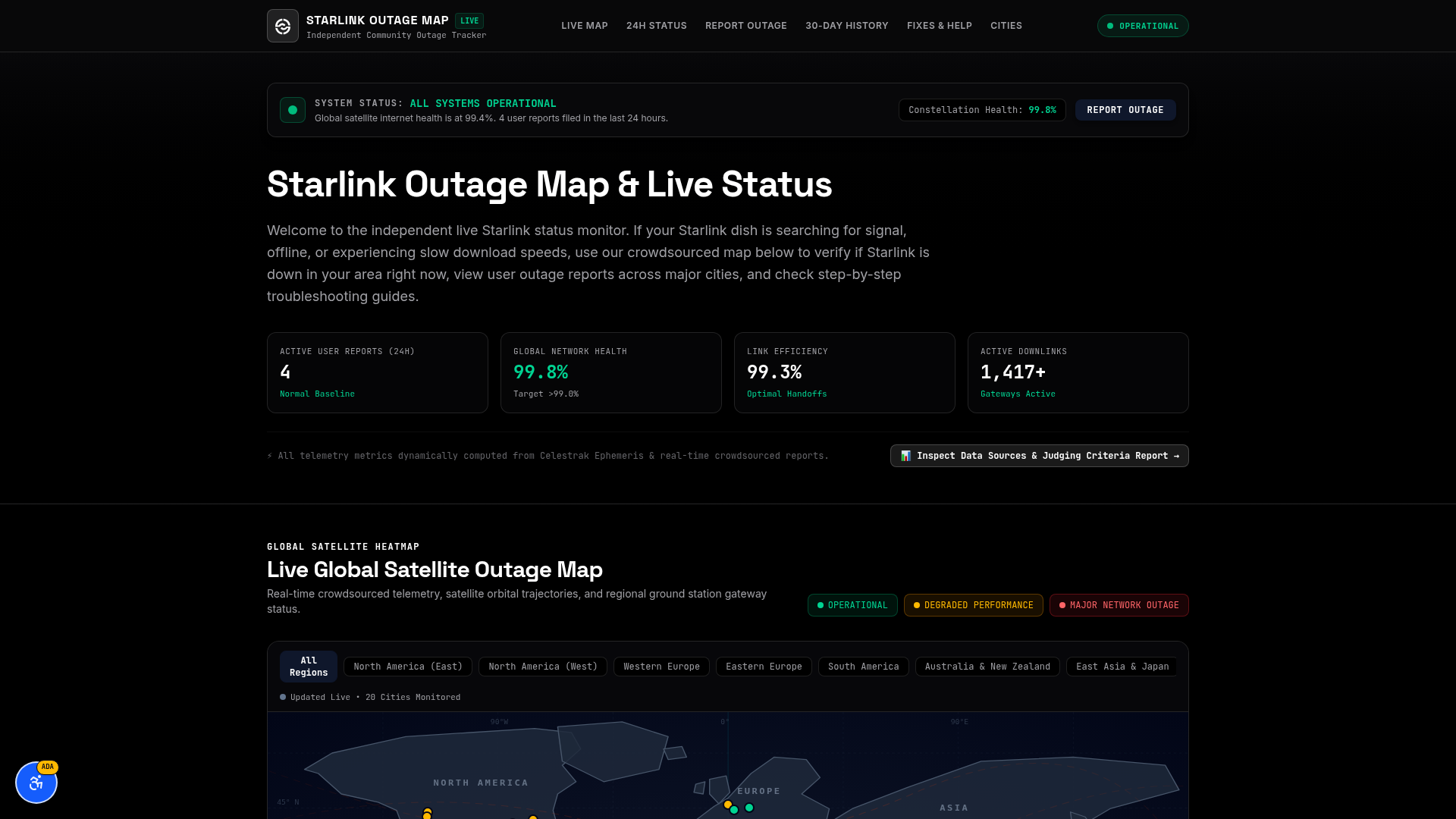Click the Link Efficiency 99.3% card
The width and height of the screenshot is (1456, 819).
tap(845, 372)
